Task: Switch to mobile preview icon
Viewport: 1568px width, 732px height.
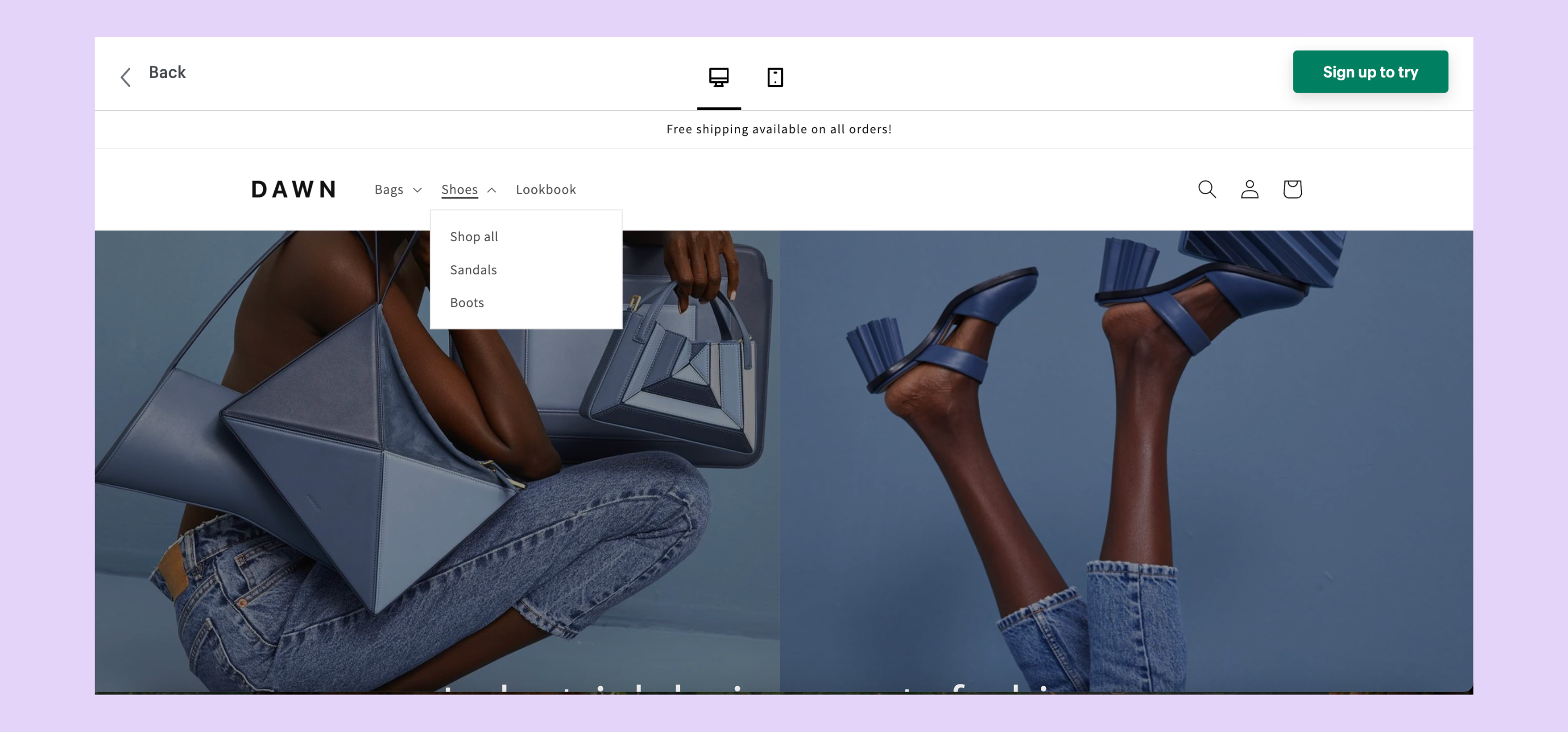Action: [x=774, y=77]
